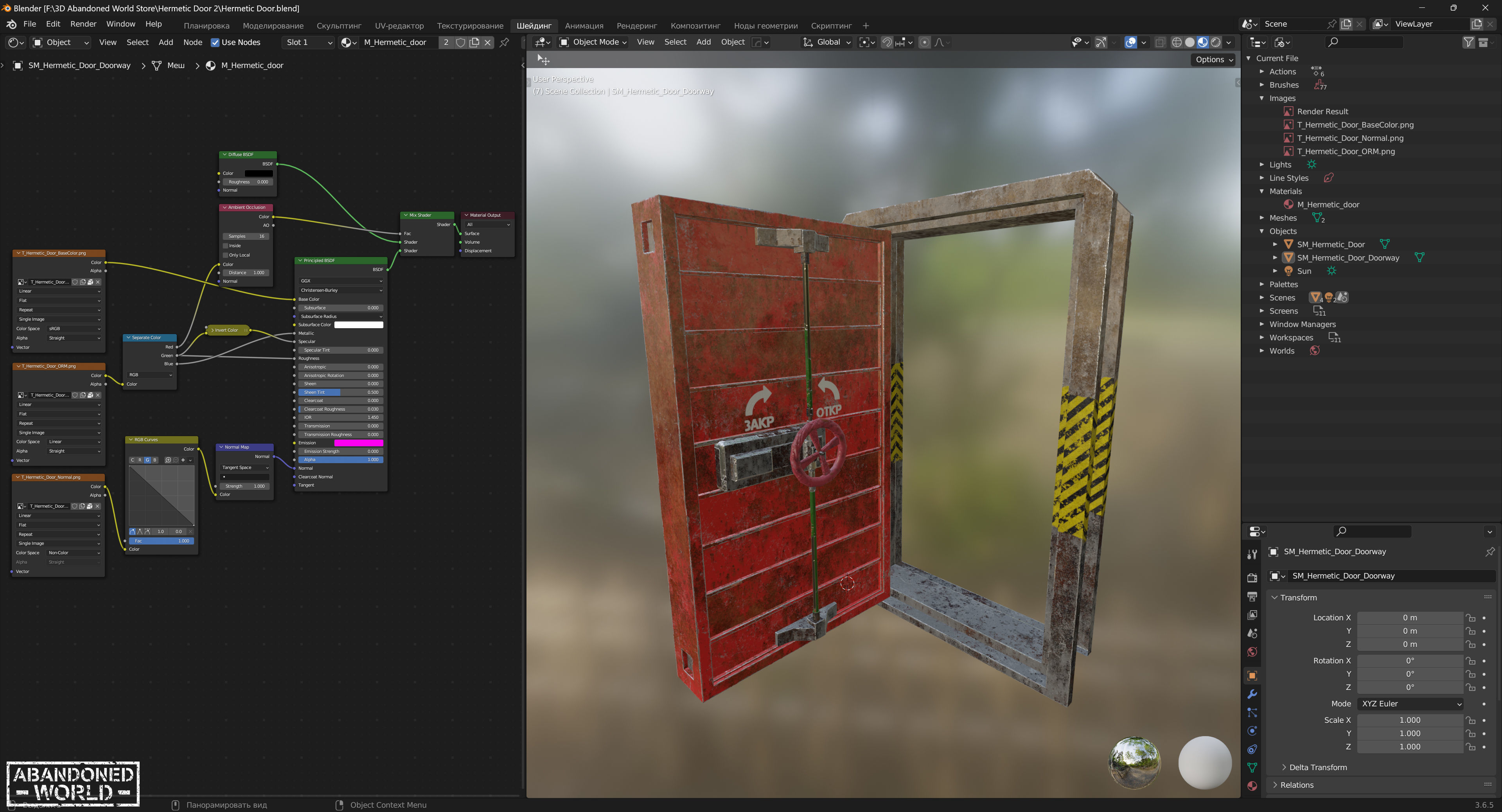Switch to the Моделирование workspace tab

(x=273, y=26)
